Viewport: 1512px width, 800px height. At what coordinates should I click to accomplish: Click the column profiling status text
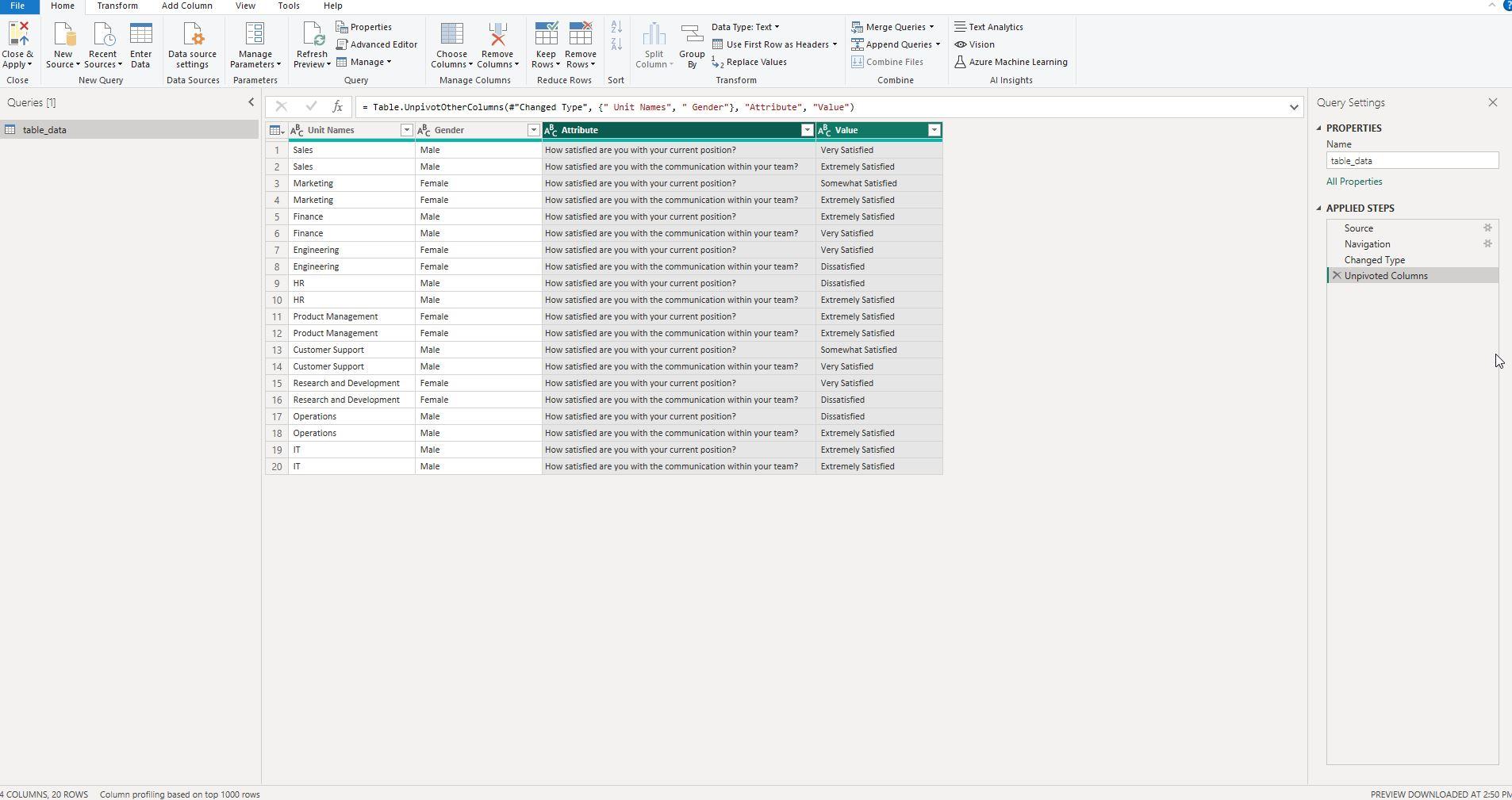coord(180,794)
